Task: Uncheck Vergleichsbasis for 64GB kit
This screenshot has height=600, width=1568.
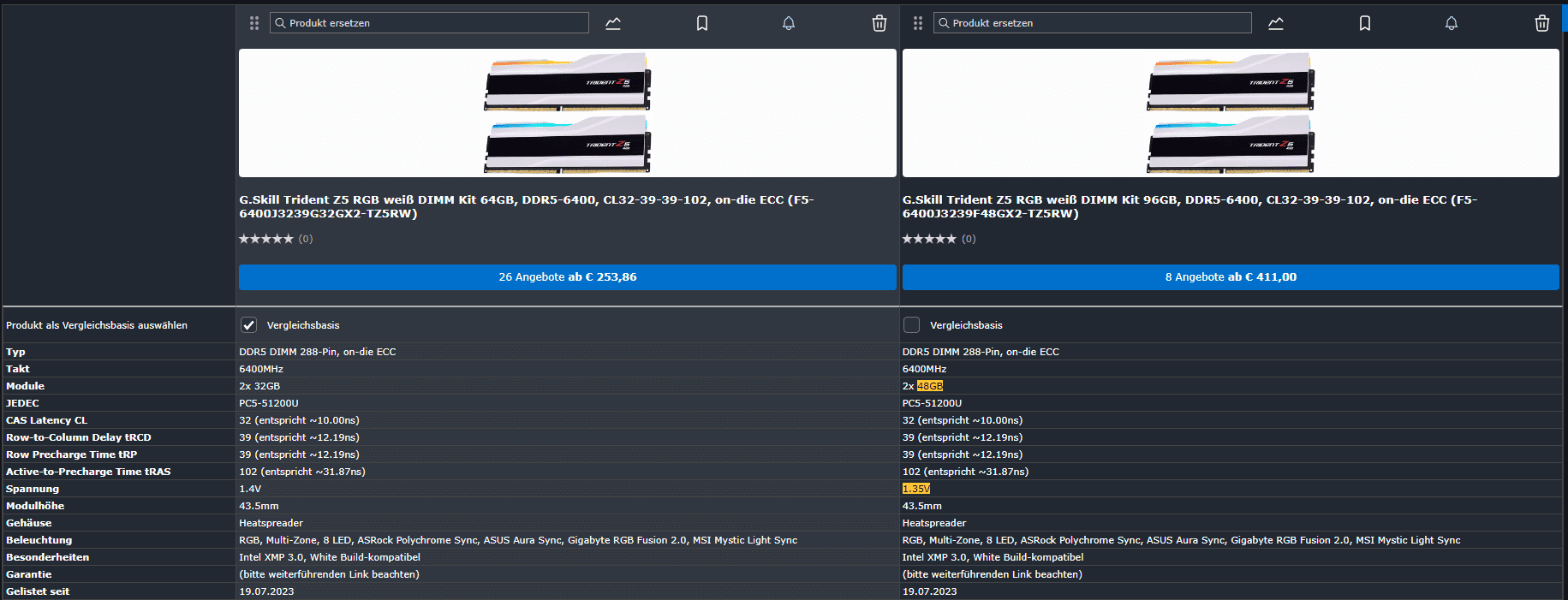Action: tap(248, 325)
